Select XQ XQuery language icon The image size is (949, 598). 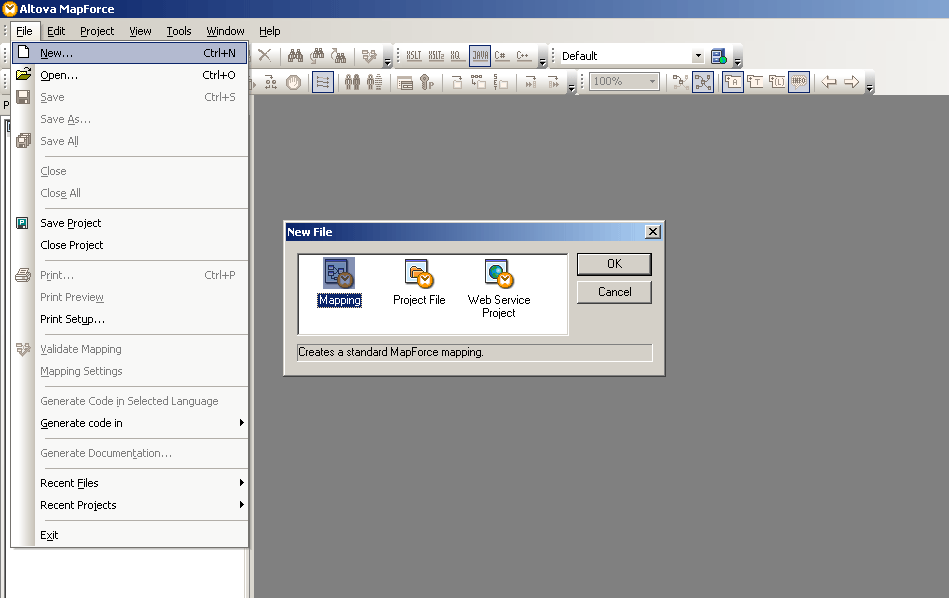click(x=456, y=56)
